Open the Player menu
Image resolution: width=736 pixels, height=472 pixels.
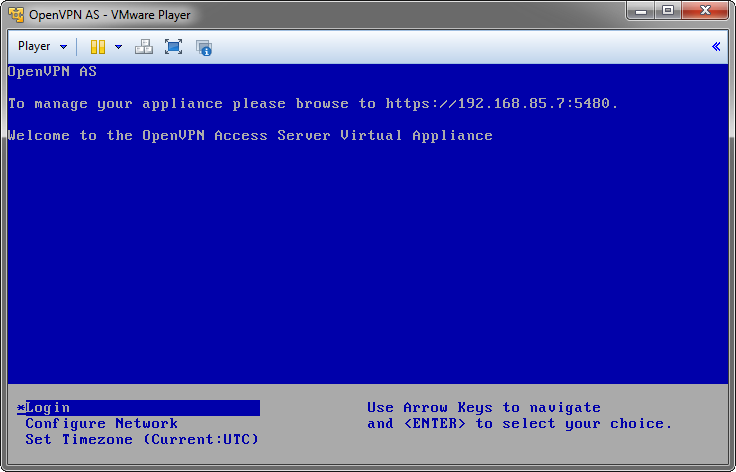tap(42, 46)
